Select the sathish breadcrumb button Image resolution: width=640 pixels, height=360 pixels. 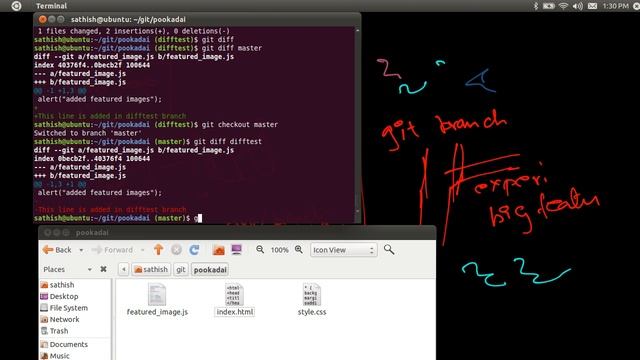151,269
